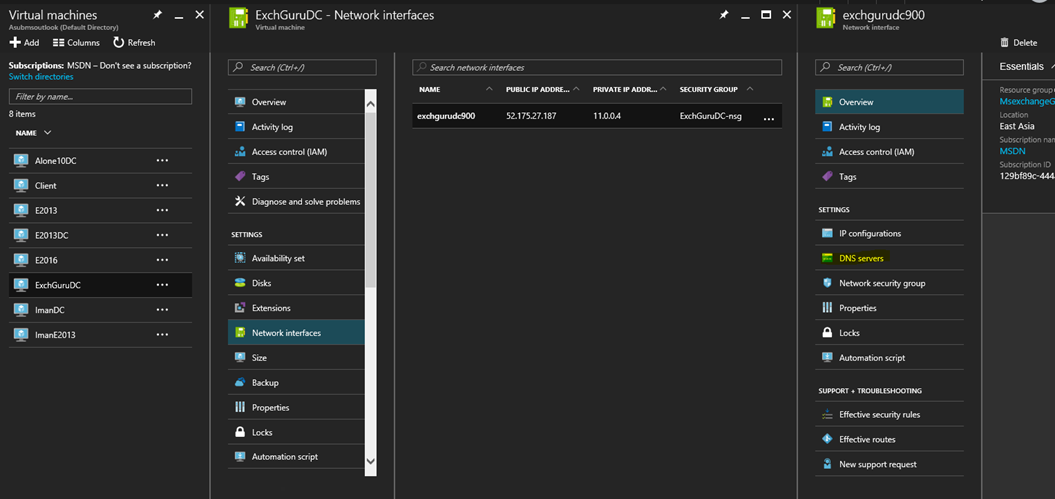Select E2016 virtual machine

[x=100, y=260]
